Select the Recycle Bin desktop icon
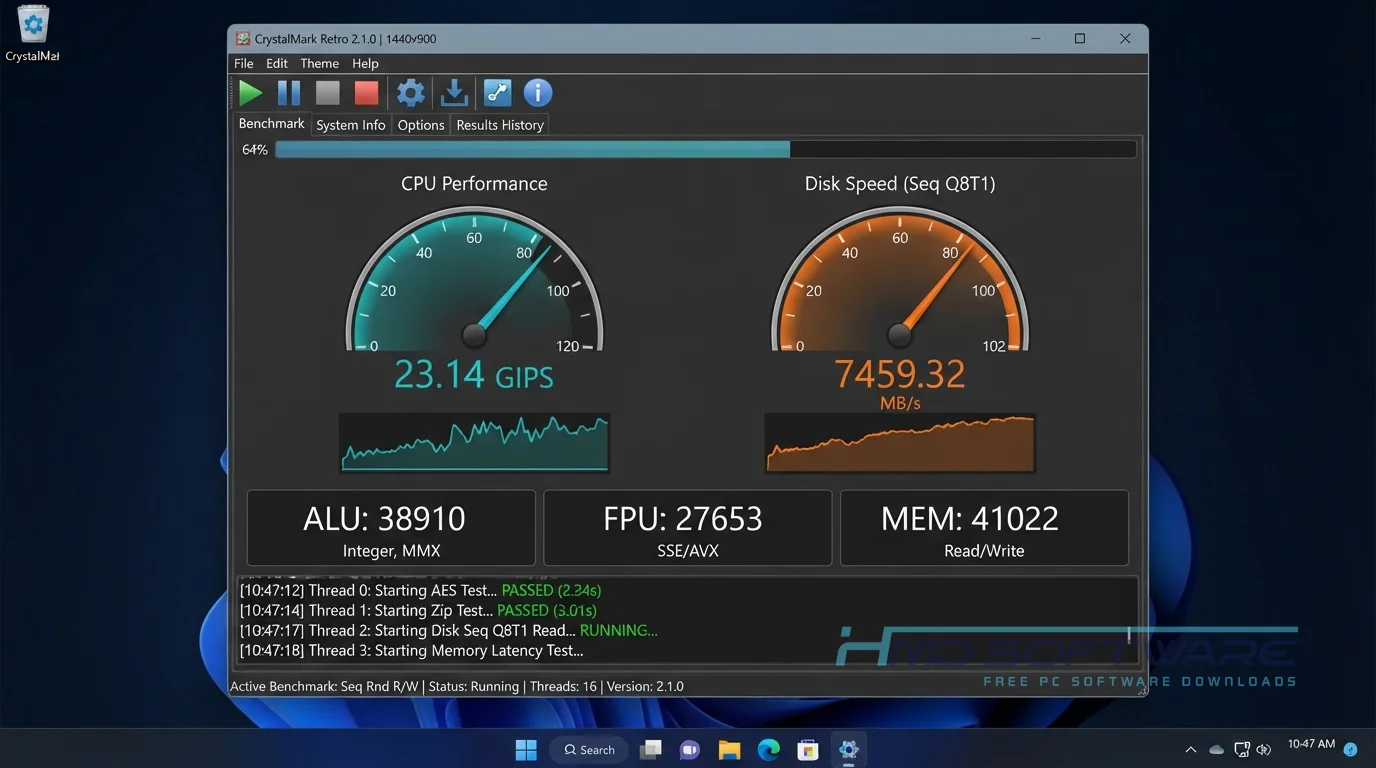 [x=33, y=33]
